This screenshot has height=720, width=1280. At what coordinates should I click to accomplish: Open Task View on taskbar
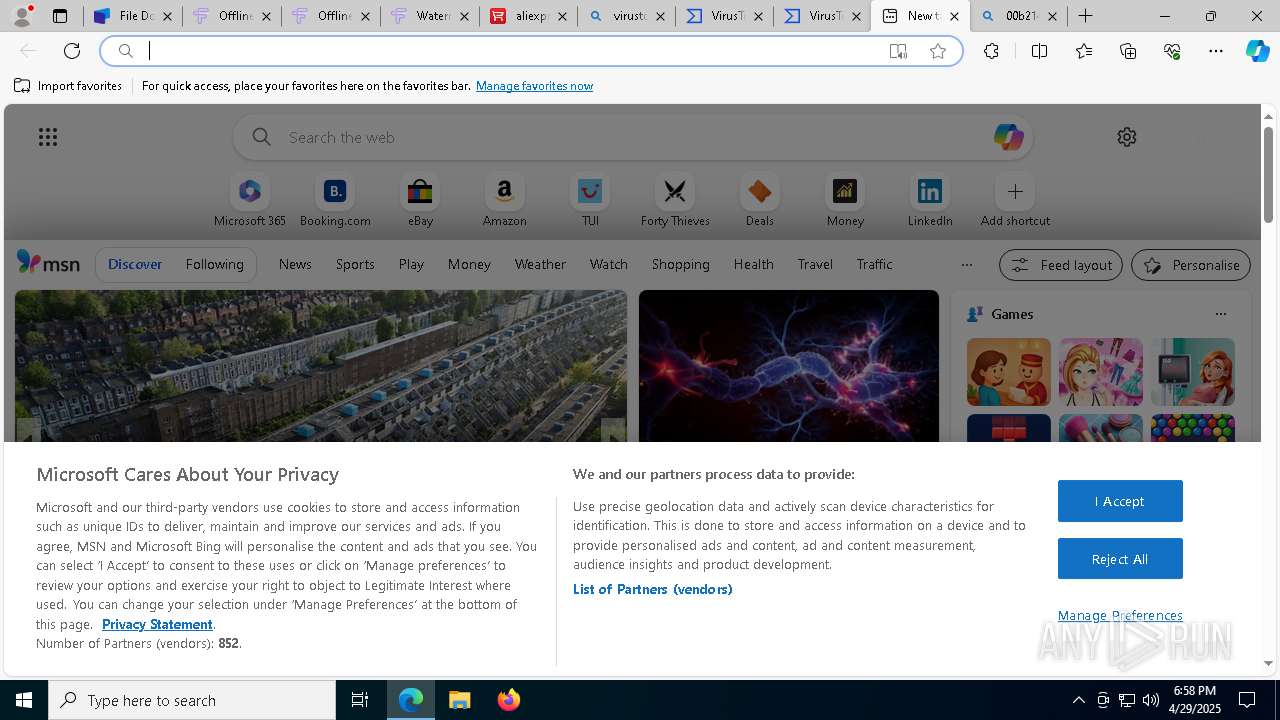[x=360, y=700]
